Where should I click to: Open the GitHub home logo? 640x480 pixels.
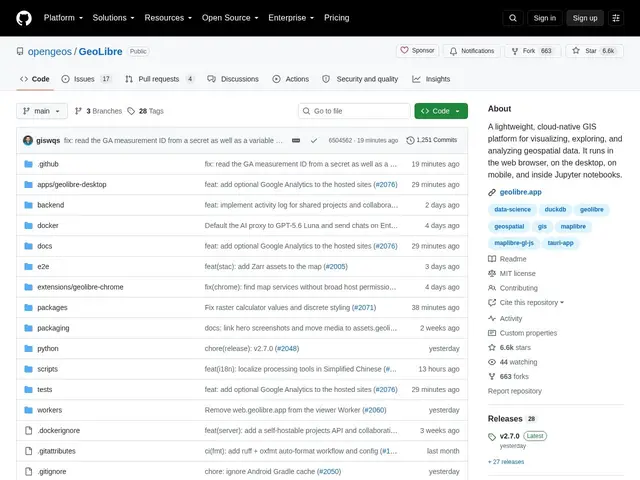tap(24, 18)
